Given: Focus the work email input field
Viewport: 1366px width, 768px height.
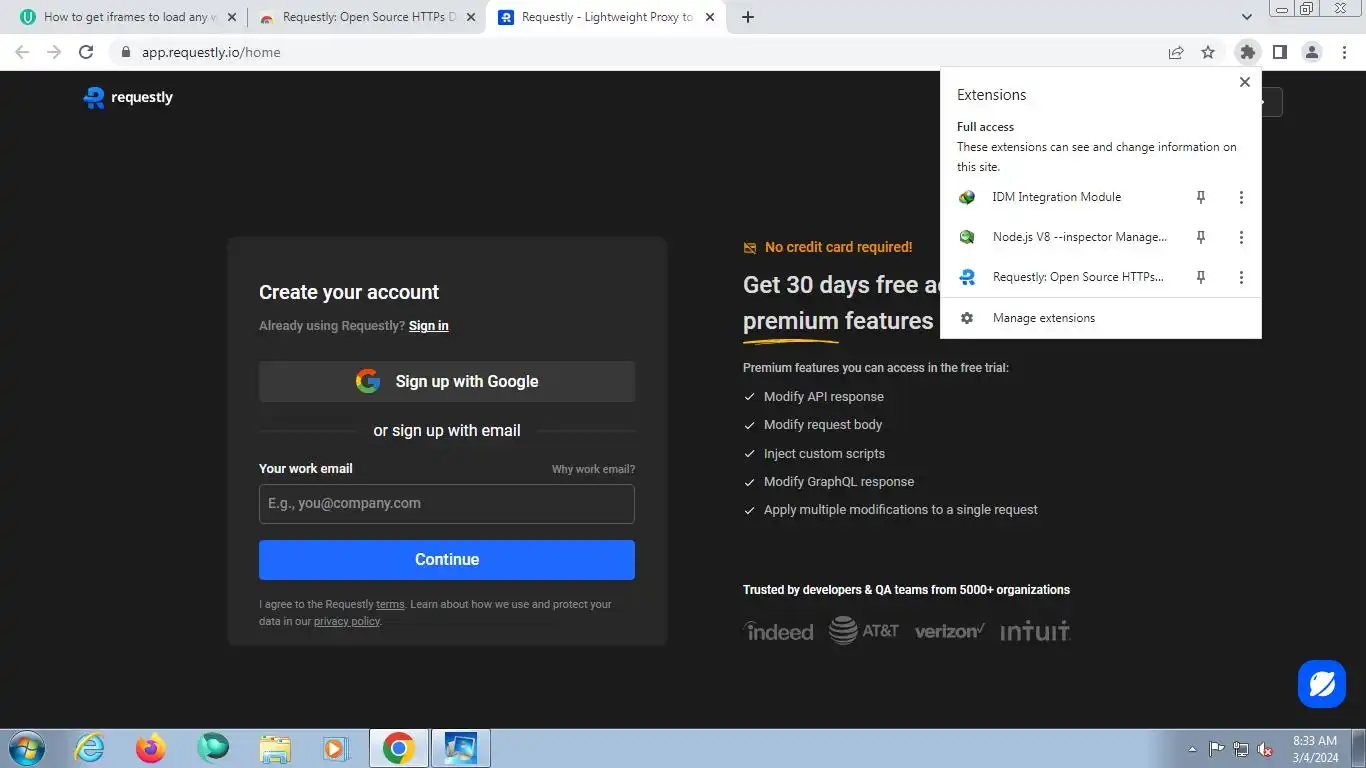Looking at the screenshot, I should pos(447,504).
